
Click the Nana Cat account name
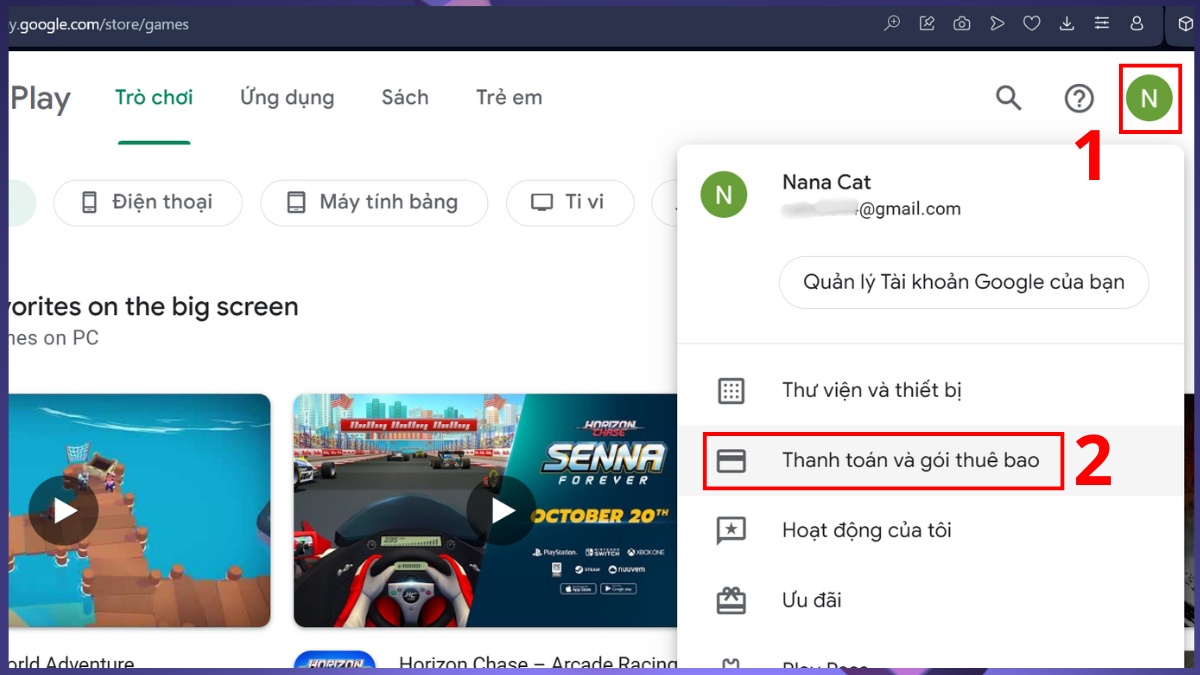(826, 182)
